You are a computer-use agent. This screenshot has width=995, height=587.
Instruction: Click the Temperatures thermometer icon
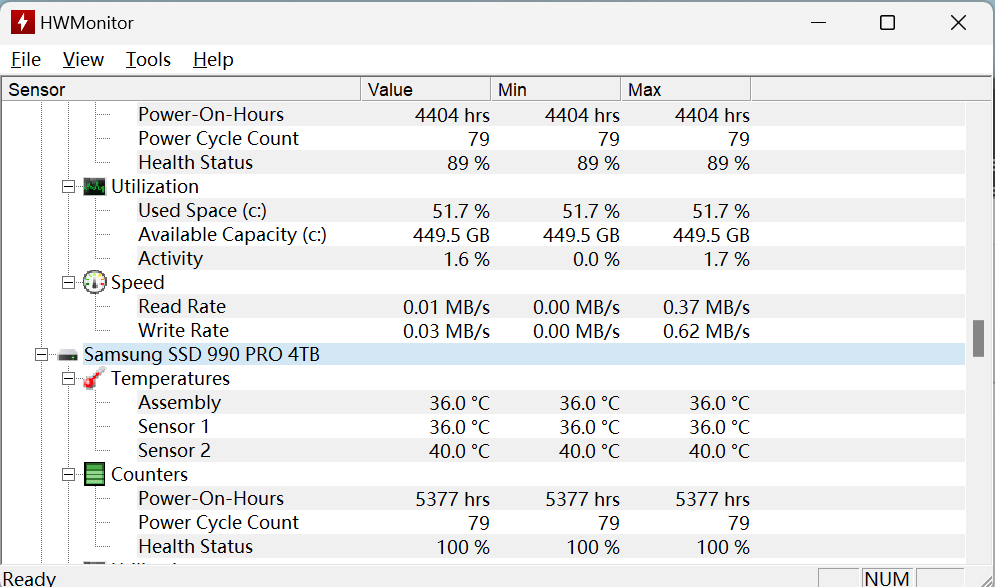coord(95,379)
